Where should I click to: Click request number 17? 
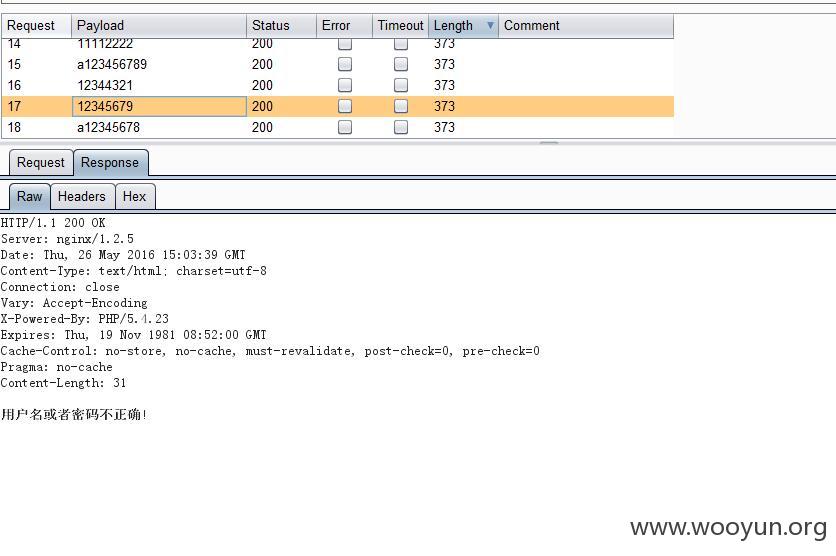point(14,106)
